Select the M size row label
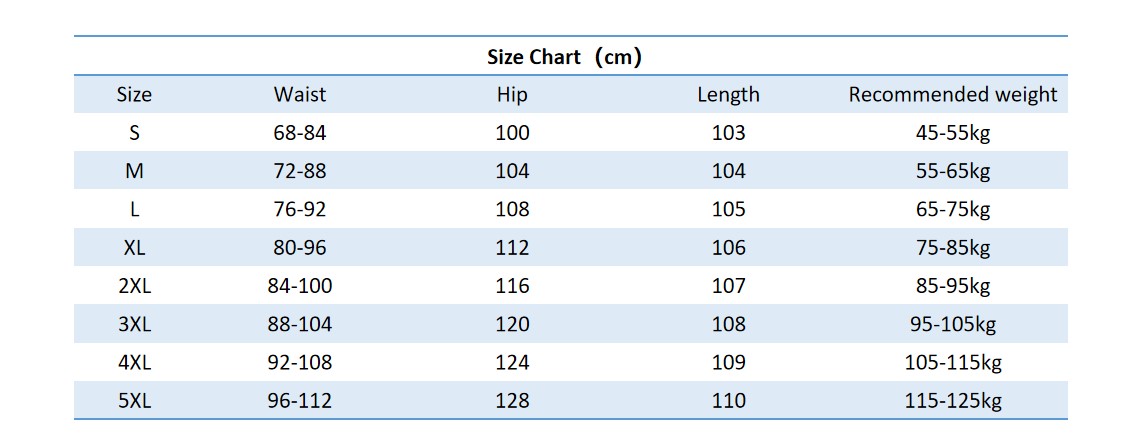 (135, 171)
